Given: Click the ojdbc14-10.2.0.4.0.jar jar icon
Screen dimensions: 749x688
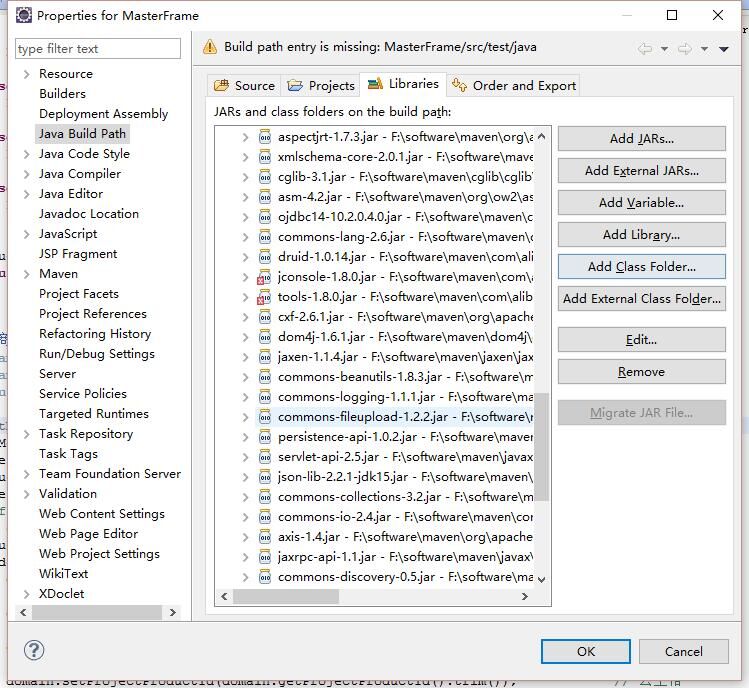Looking at the screenshot, I should coord(265,217).
